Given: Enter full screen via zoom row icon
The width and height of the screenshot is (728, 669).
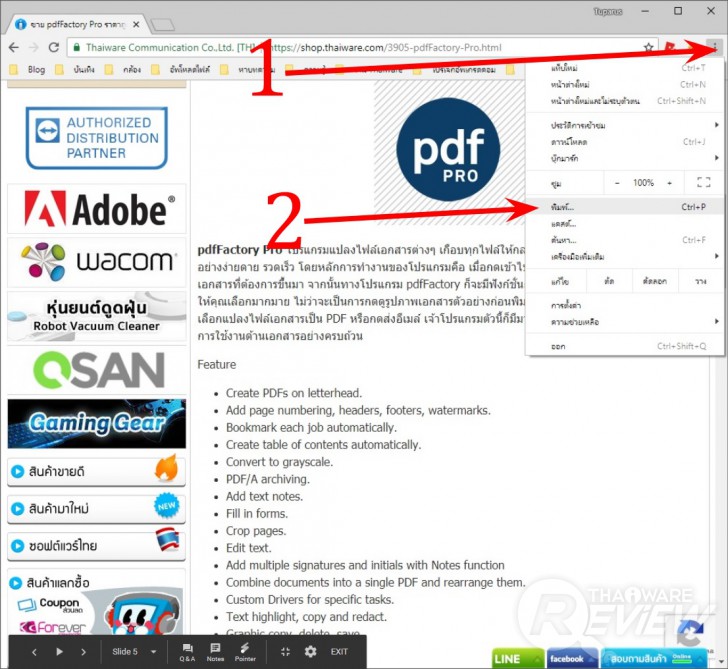Looking at the screenshot, I should pyautogui.click(x=703, y=182).
